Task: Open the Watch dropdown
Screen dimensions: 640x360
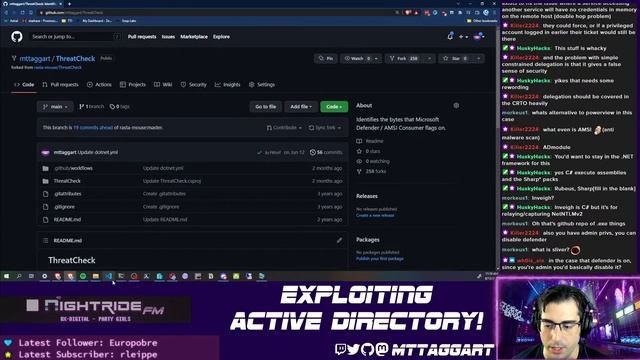Action: click(361, 58)
